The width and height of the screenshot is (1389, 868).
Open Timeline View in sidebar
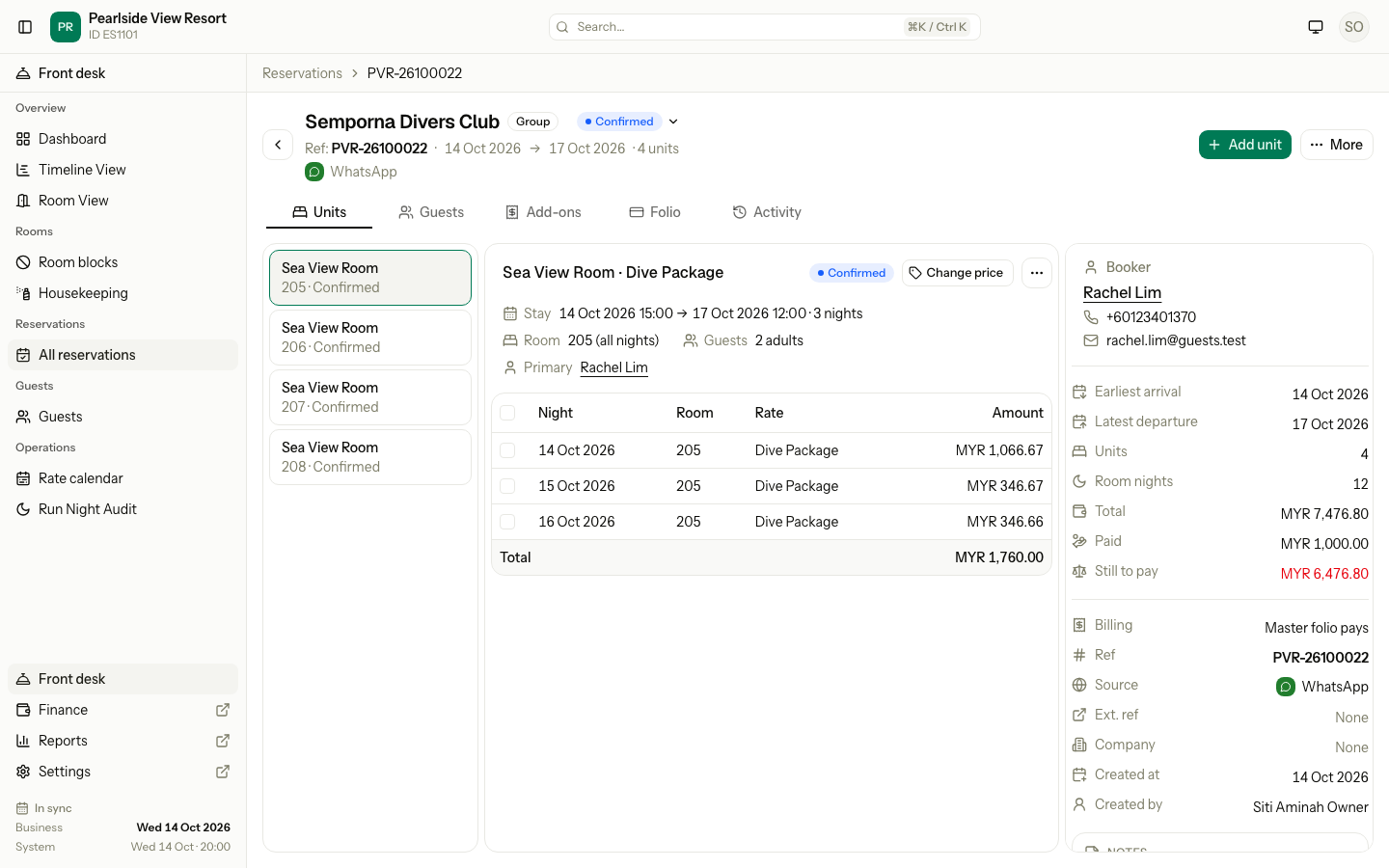123,170
